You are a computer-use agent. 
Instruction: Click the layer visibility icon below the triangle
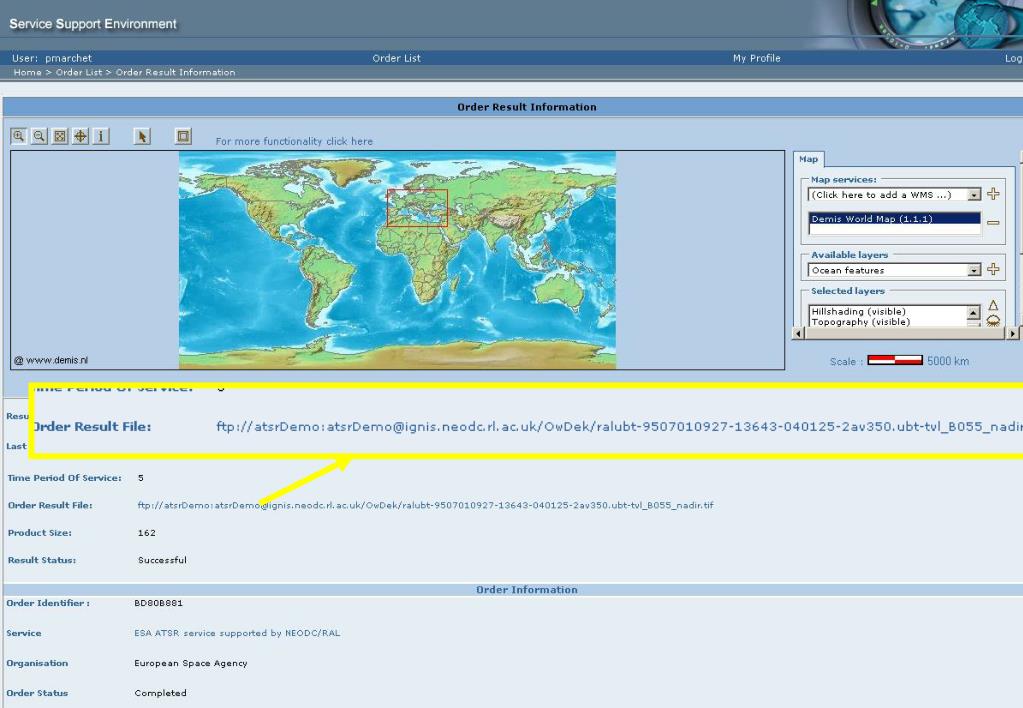[x=993, y=320]
